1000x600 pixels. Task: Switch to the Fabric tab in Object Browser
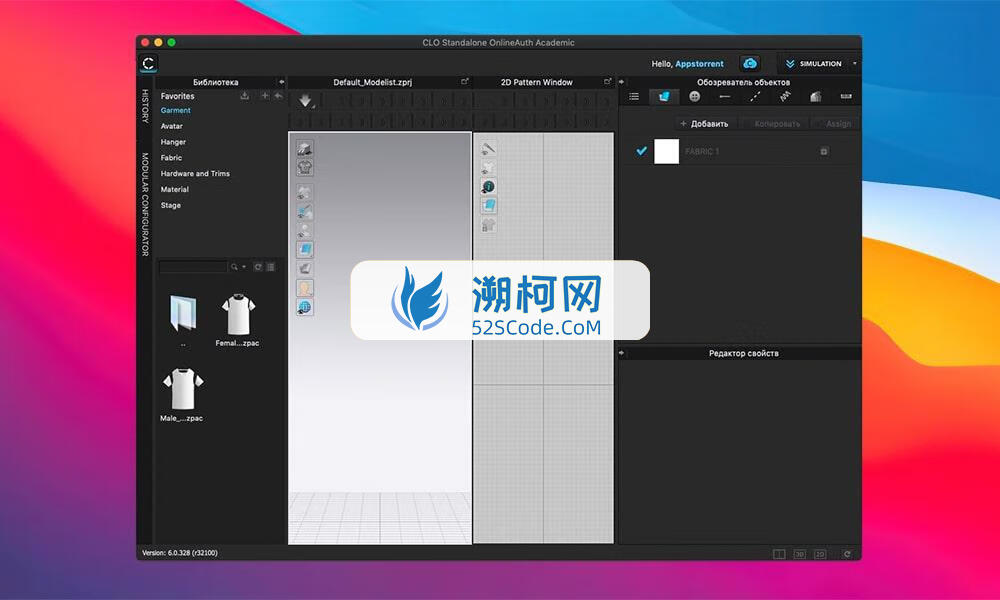(x=664, y=96)
